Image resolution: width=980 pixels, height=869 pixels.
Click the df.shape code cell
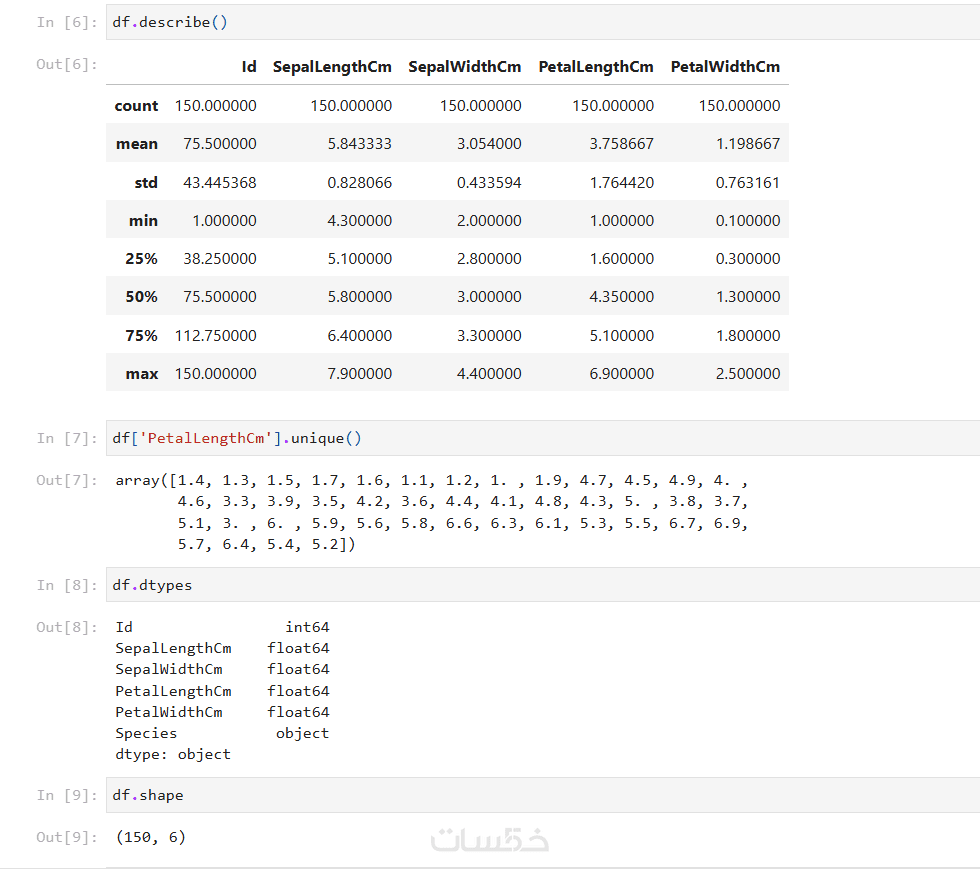[x=540, y=795]
